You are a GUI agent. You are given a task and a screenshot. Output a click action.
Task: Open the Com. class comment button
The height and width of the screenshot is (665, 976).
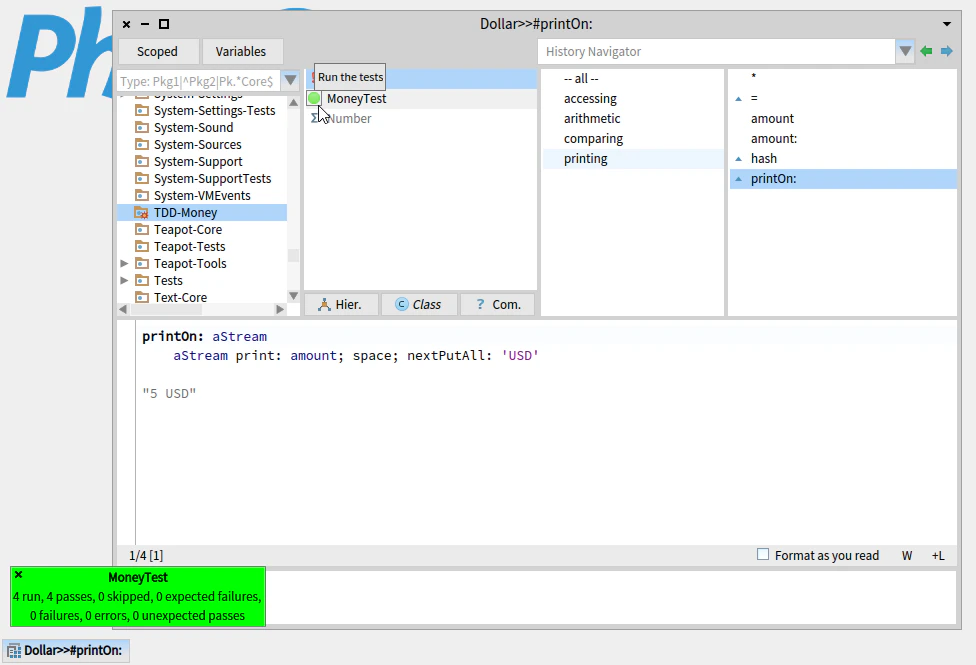click(498, 304)
